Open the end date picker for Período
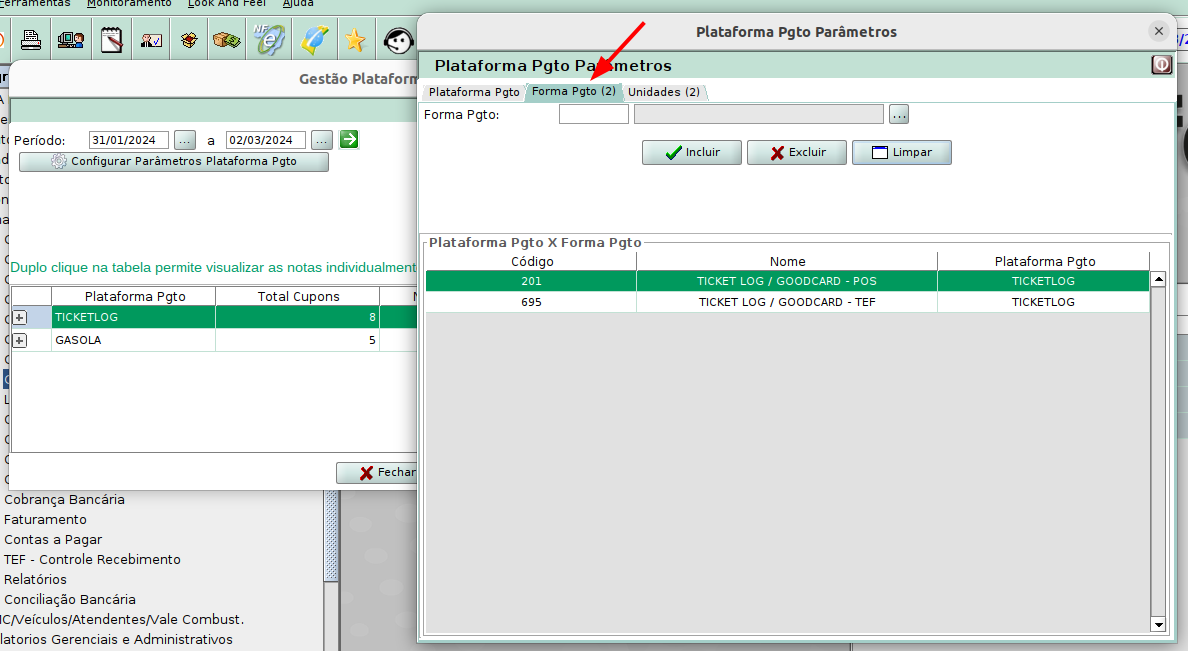1188x651 pixels. [322, 140]
